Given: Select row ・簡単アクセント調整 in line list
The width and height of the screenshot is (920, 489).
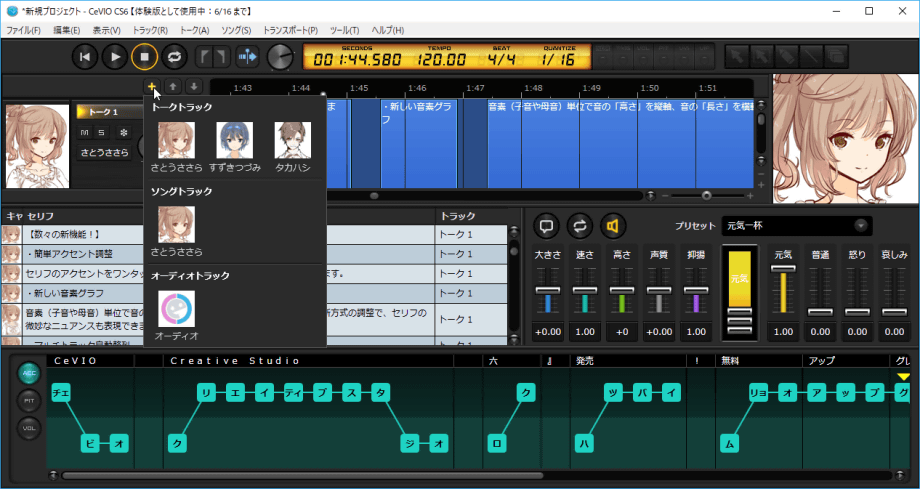Looking at the screenshot, I should tap(253, 254).
